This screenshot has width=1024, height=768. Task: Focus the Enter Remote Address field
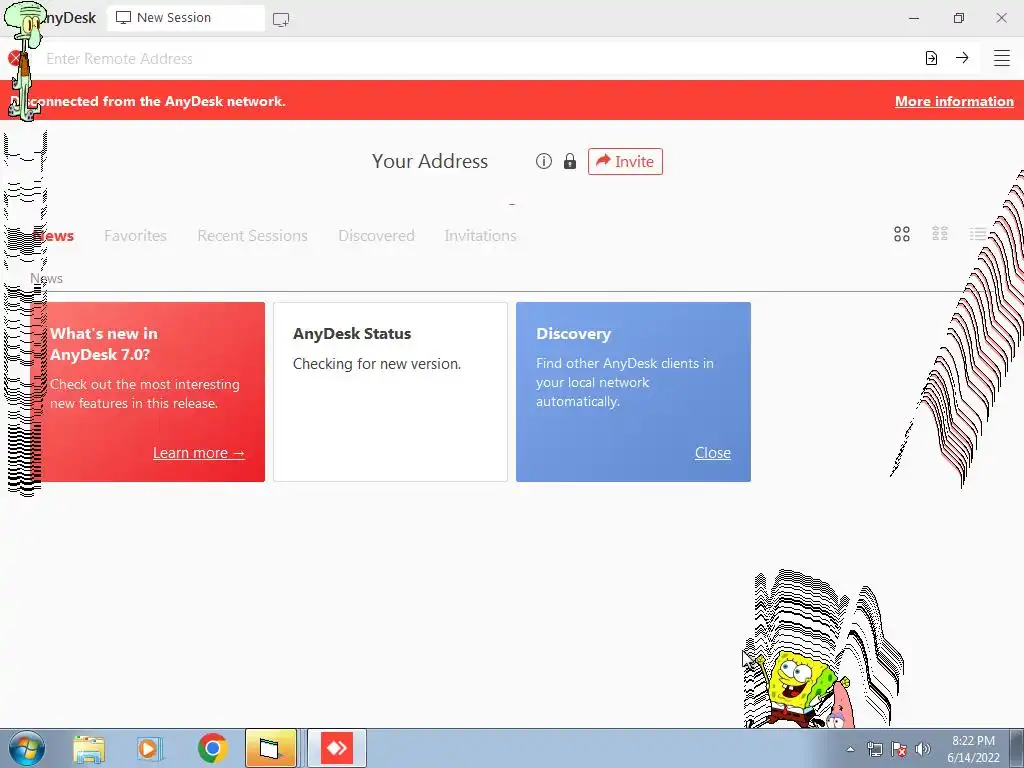[477, 59]
